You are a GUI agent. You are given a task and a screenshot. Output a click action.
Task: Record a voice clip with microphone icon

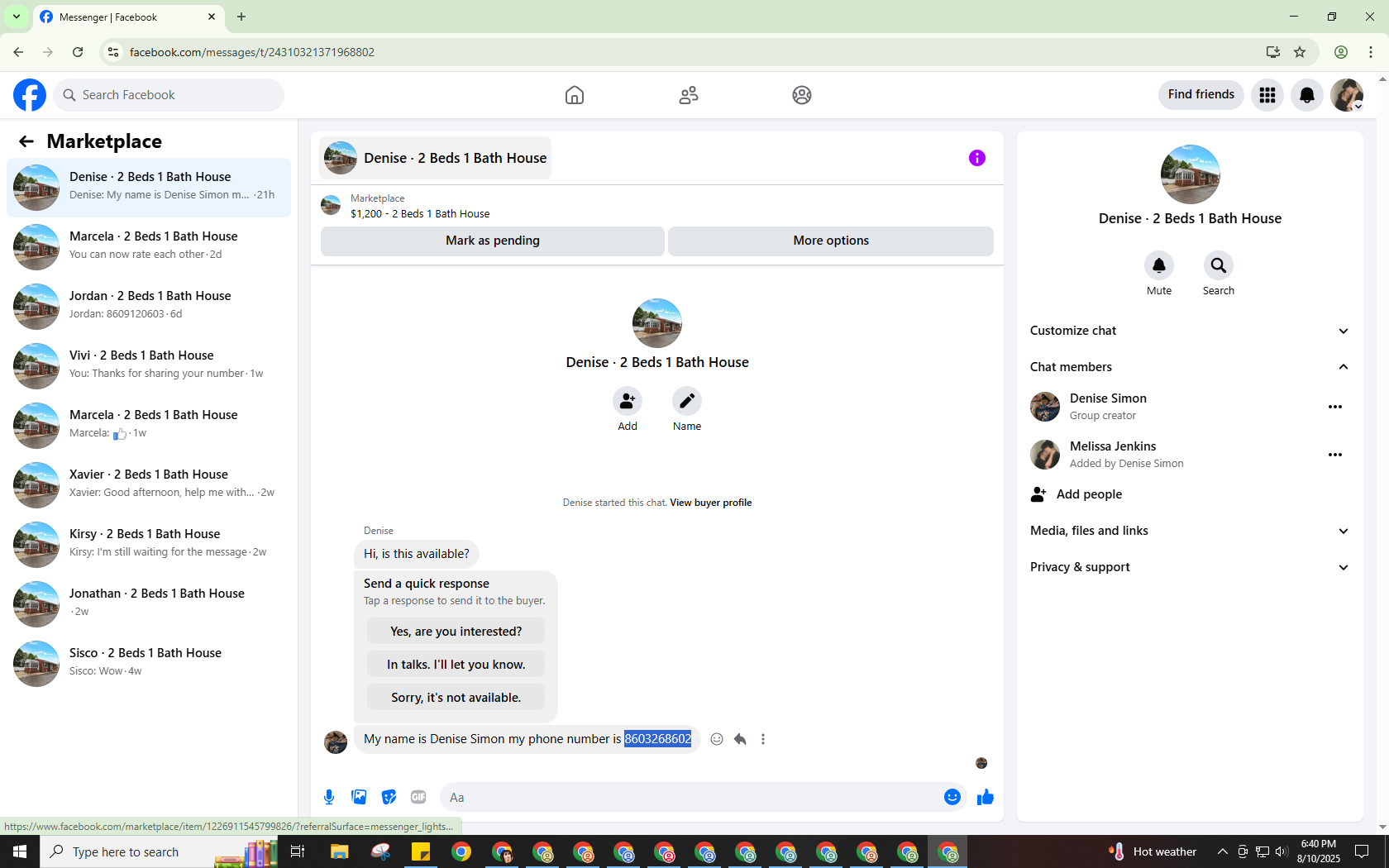point(329,797)
